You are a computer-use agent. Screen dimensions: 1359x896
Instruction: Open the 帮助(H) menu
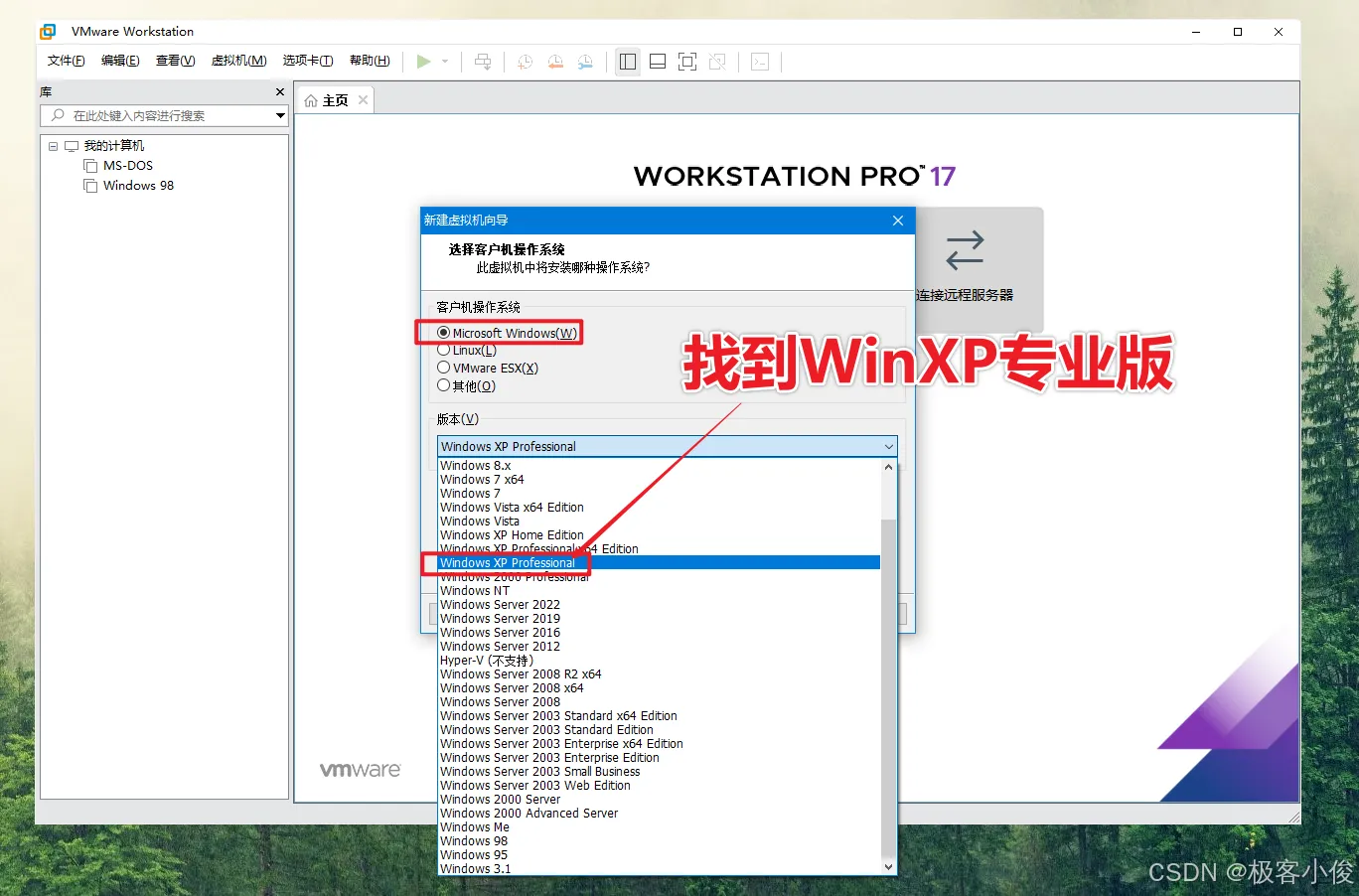370,61
